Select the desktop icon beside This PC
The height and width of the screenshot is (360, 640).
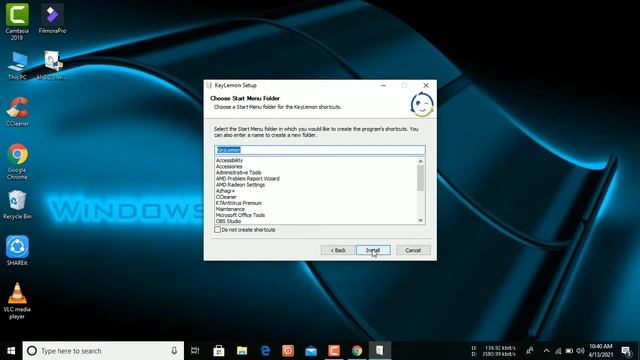point(52,65)
